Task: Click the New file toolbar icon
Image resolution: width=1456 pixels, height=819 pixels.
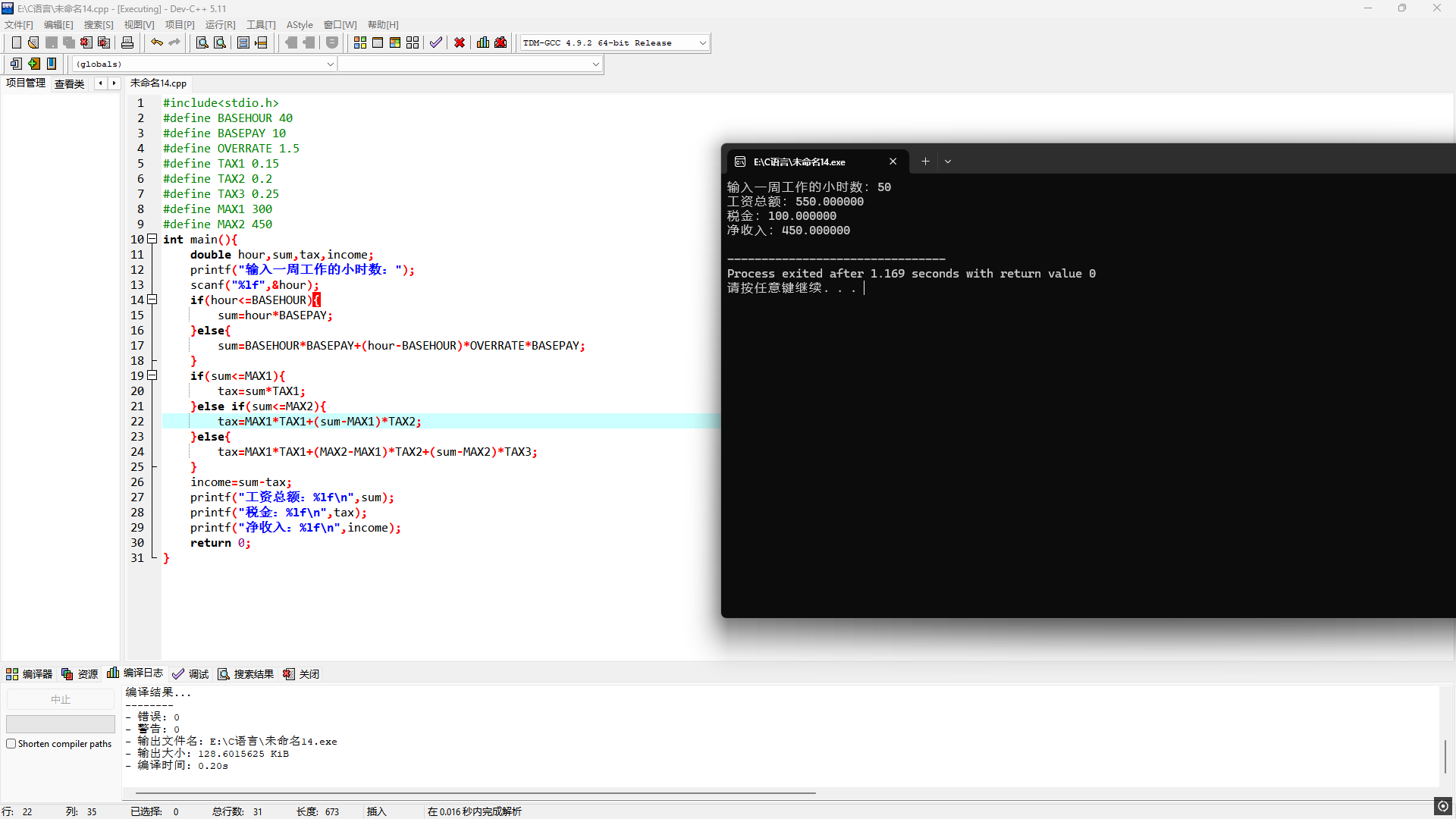Action: (16, 43)
